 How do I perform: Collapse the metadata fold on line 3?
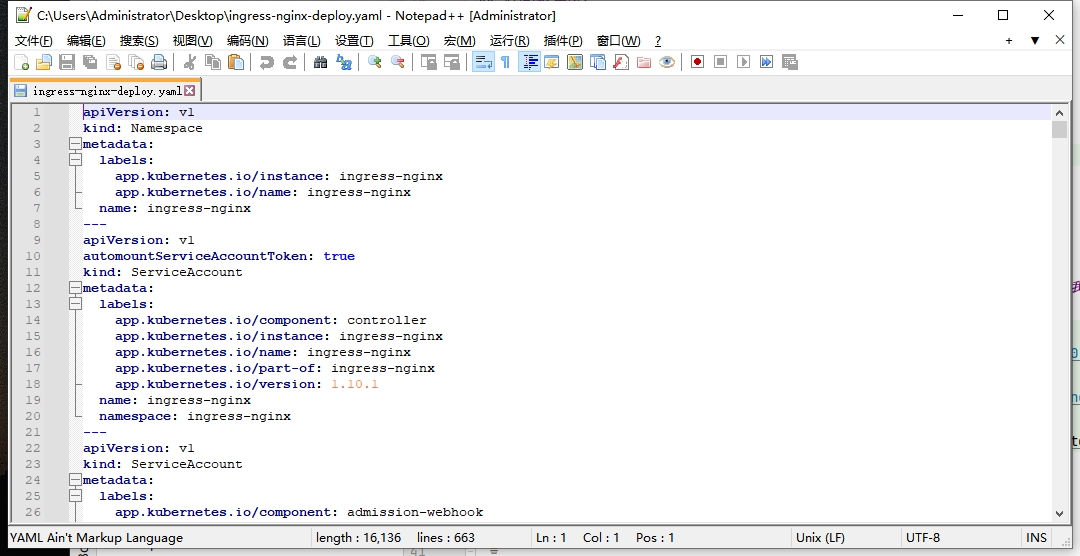[x=75, y=144]
